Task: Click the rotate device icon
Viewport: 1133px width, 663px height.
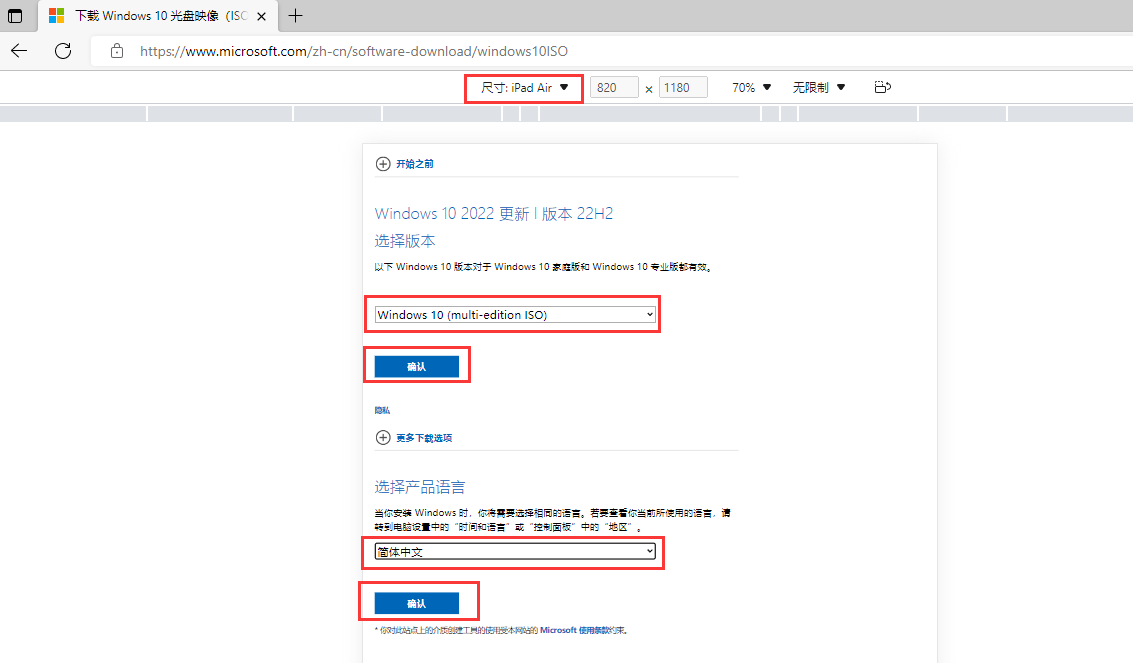Action: (x=882, y=88)
